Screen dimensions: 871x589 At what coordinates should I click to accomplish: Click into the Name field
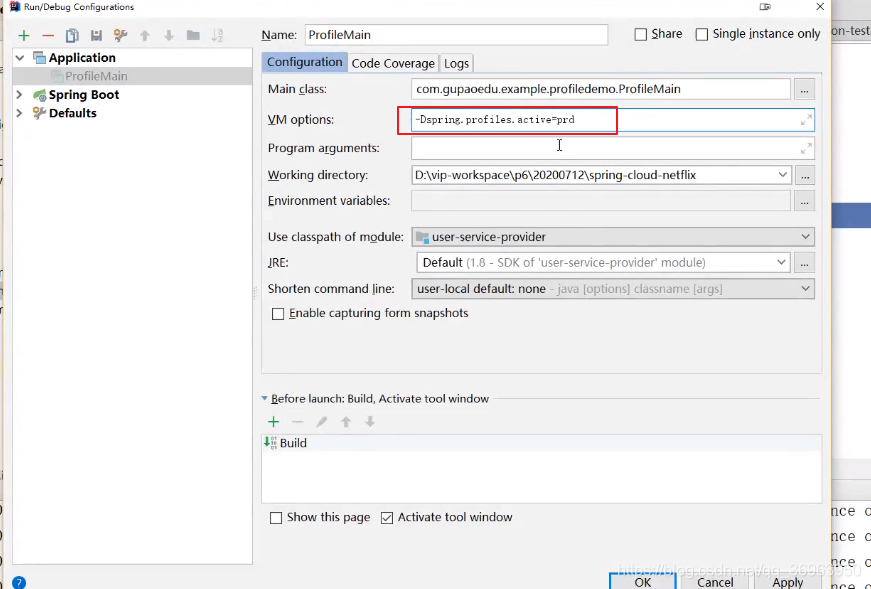click(456, 35)
